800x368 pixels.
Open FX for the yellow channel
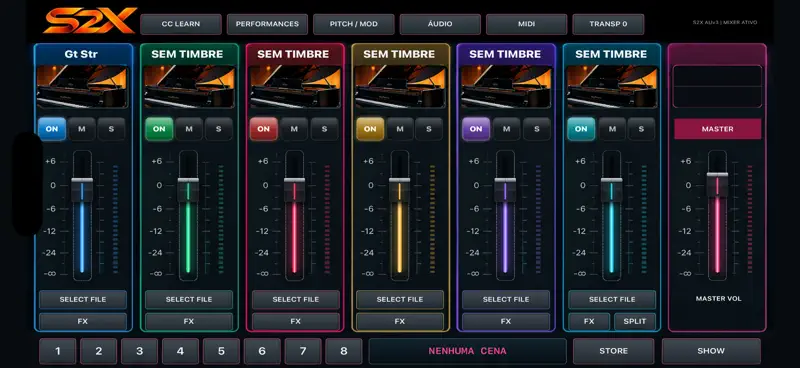click(400, 322)
